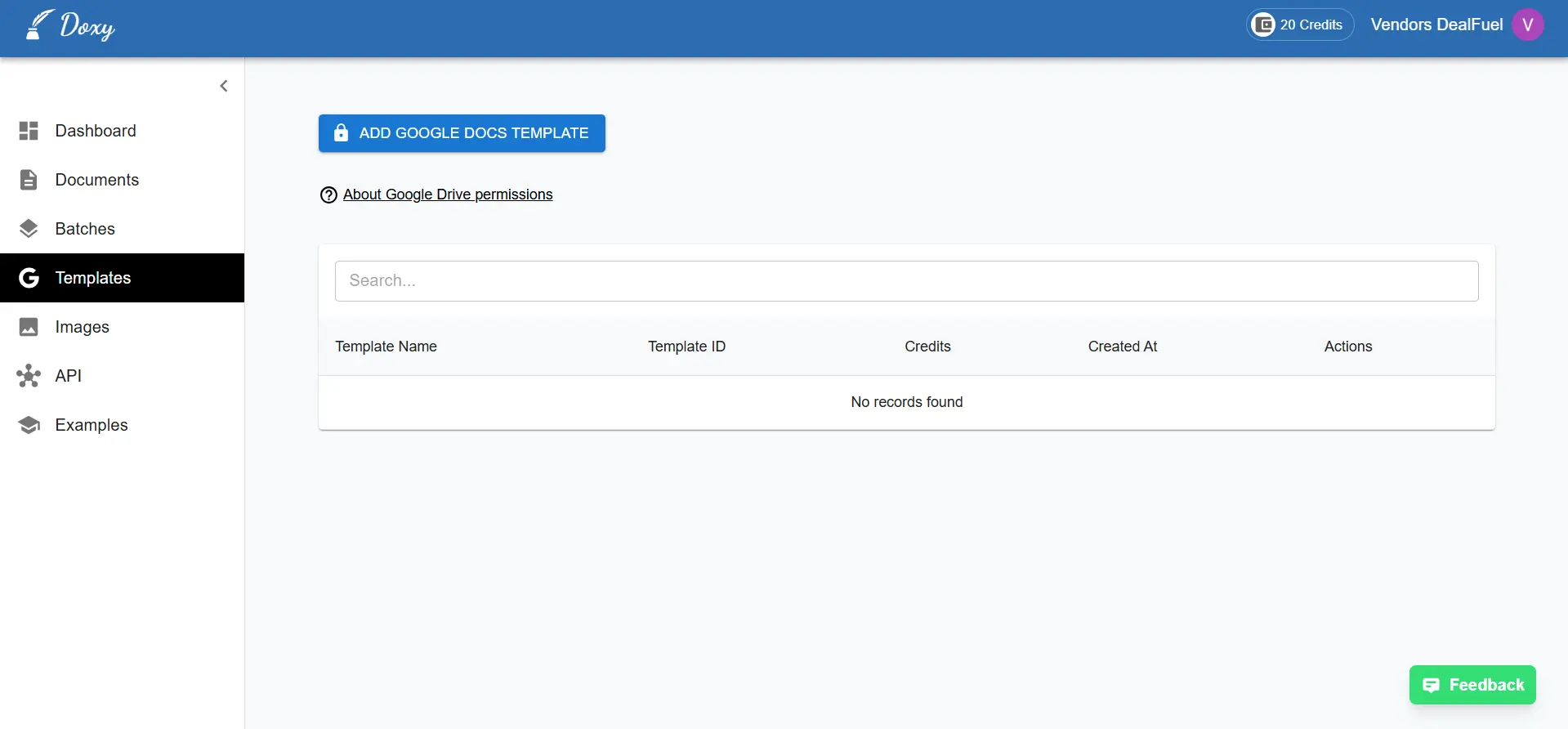Click the No records found message

[x=907, y=402]
